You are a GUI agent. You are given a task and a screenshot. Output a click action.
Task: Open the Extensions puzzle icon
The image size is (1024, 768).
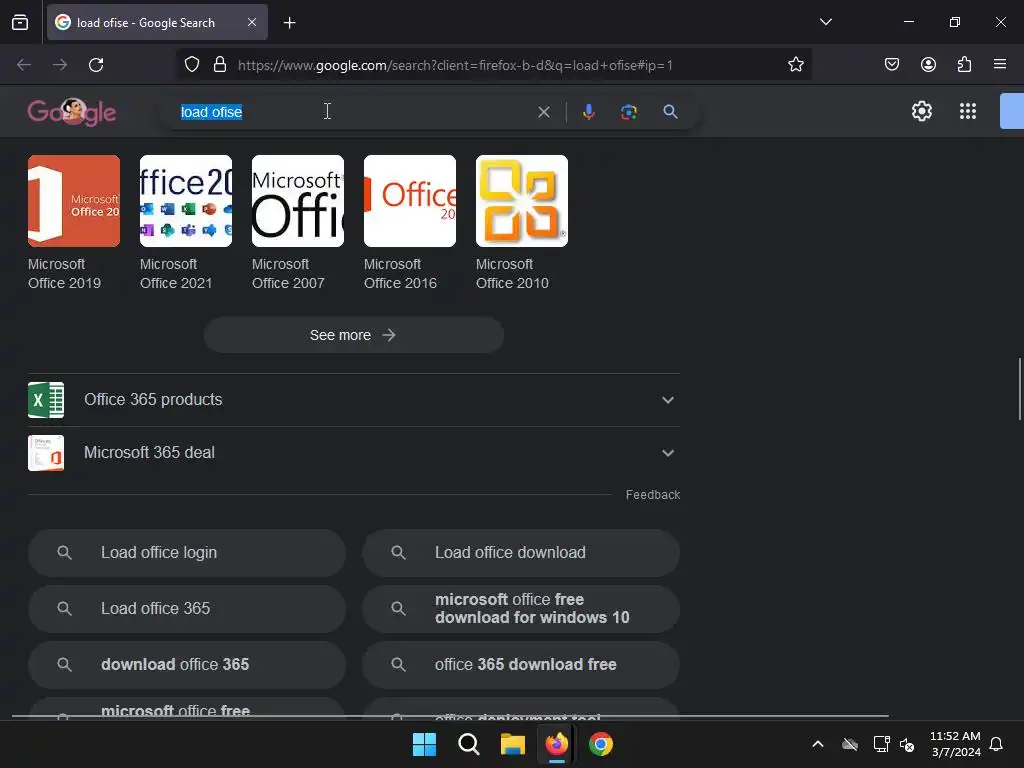click(x=964, y=64)
